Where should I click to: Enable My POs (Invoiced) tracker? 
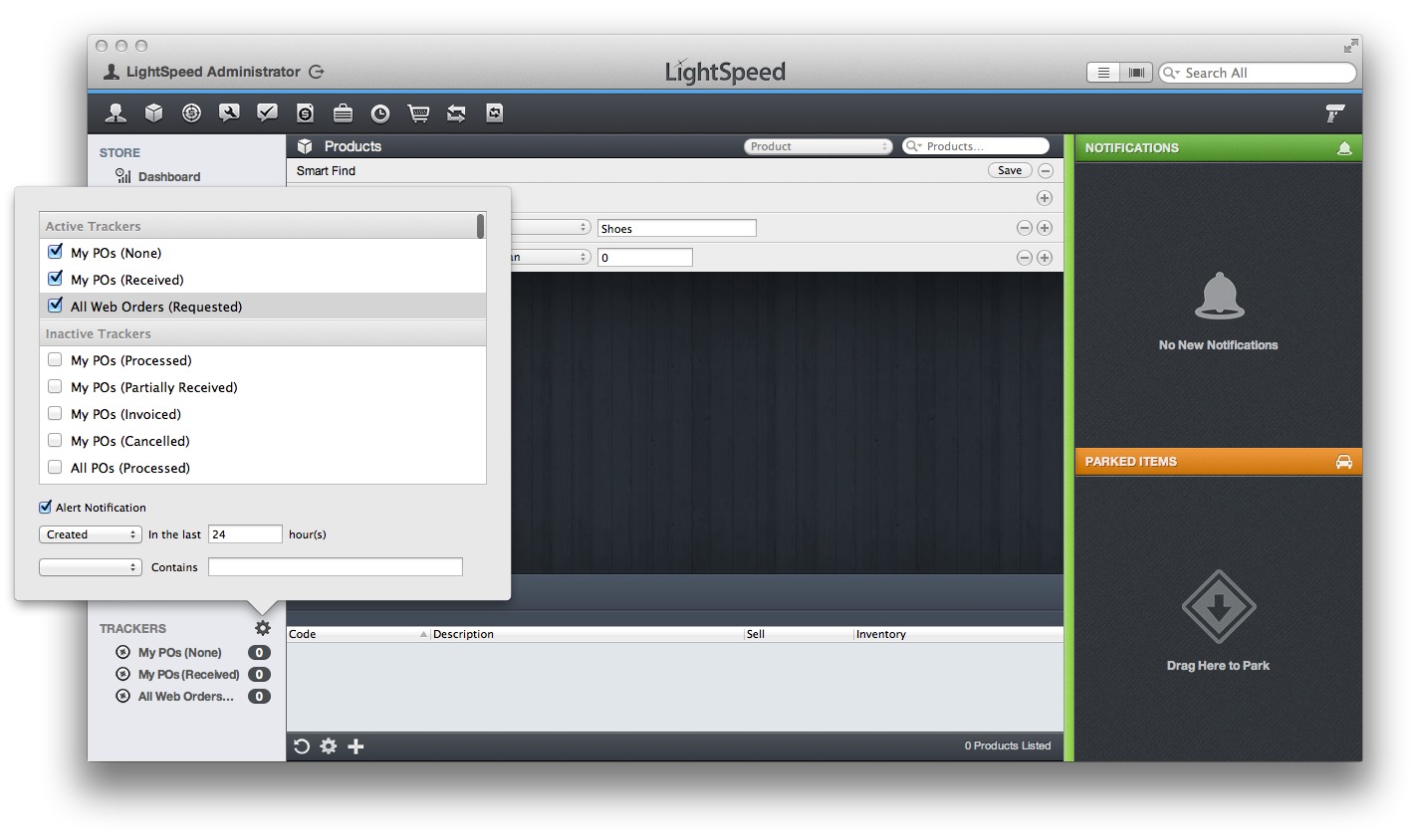pos(55,413)
